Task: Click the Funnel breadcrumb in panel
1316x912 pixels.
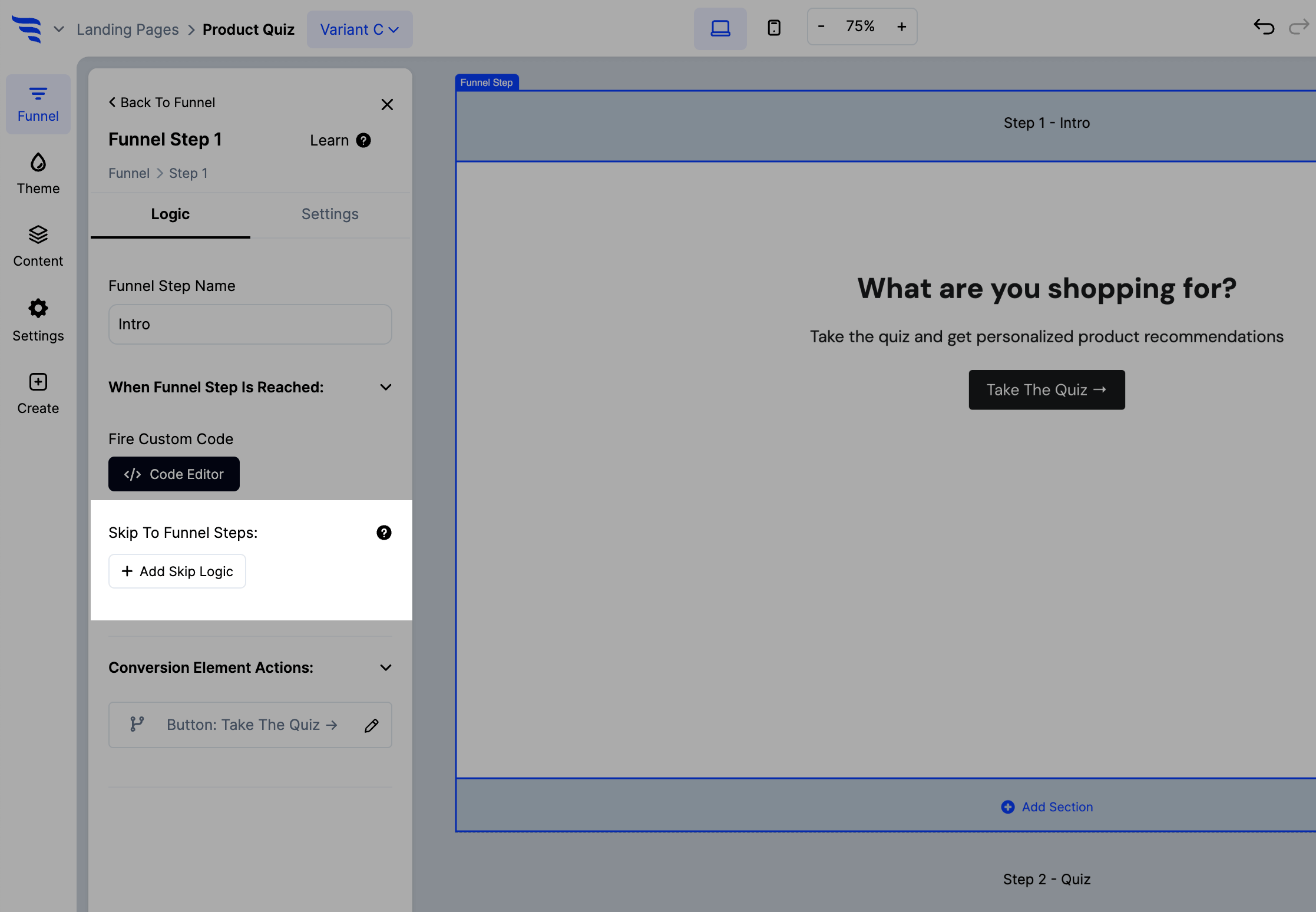Action: pyautogui.click(x=129, y=173)
